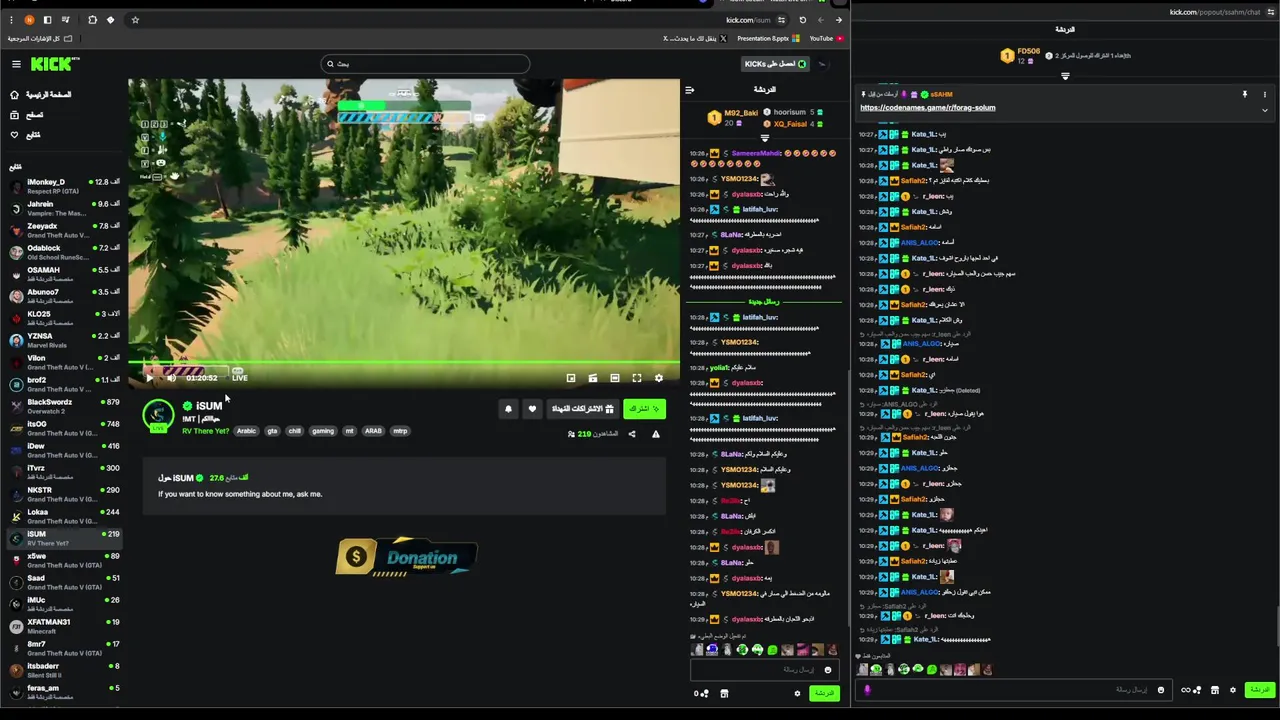The width and height of the screenshot is (1280, 720).
Task: Collapse the chat panel arrow icon
Action: coord(689,90)
